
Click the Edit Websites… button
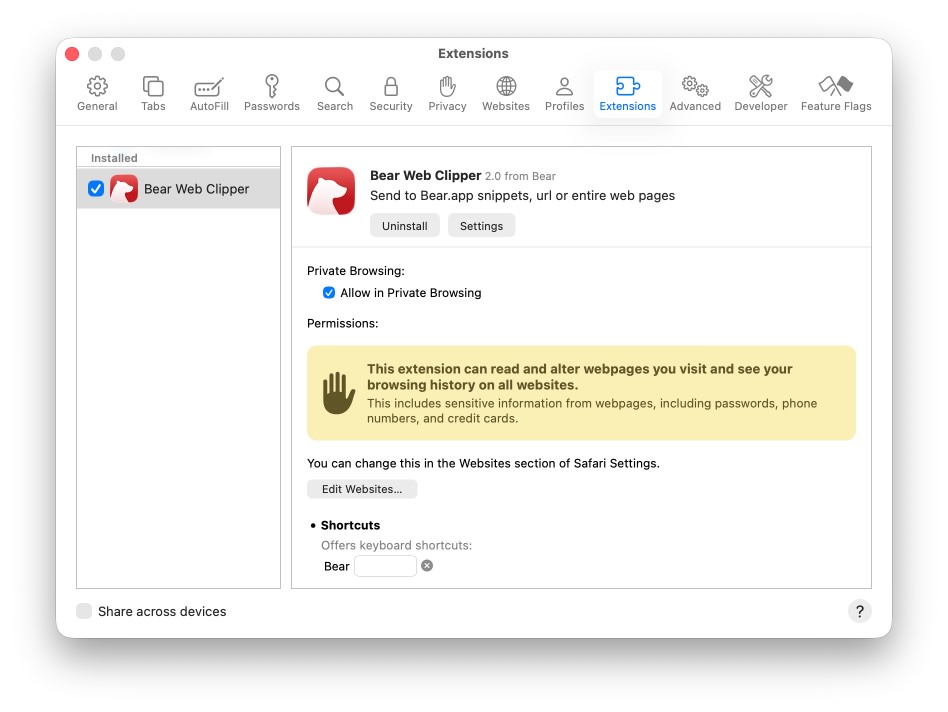click(x=362, y=489)
